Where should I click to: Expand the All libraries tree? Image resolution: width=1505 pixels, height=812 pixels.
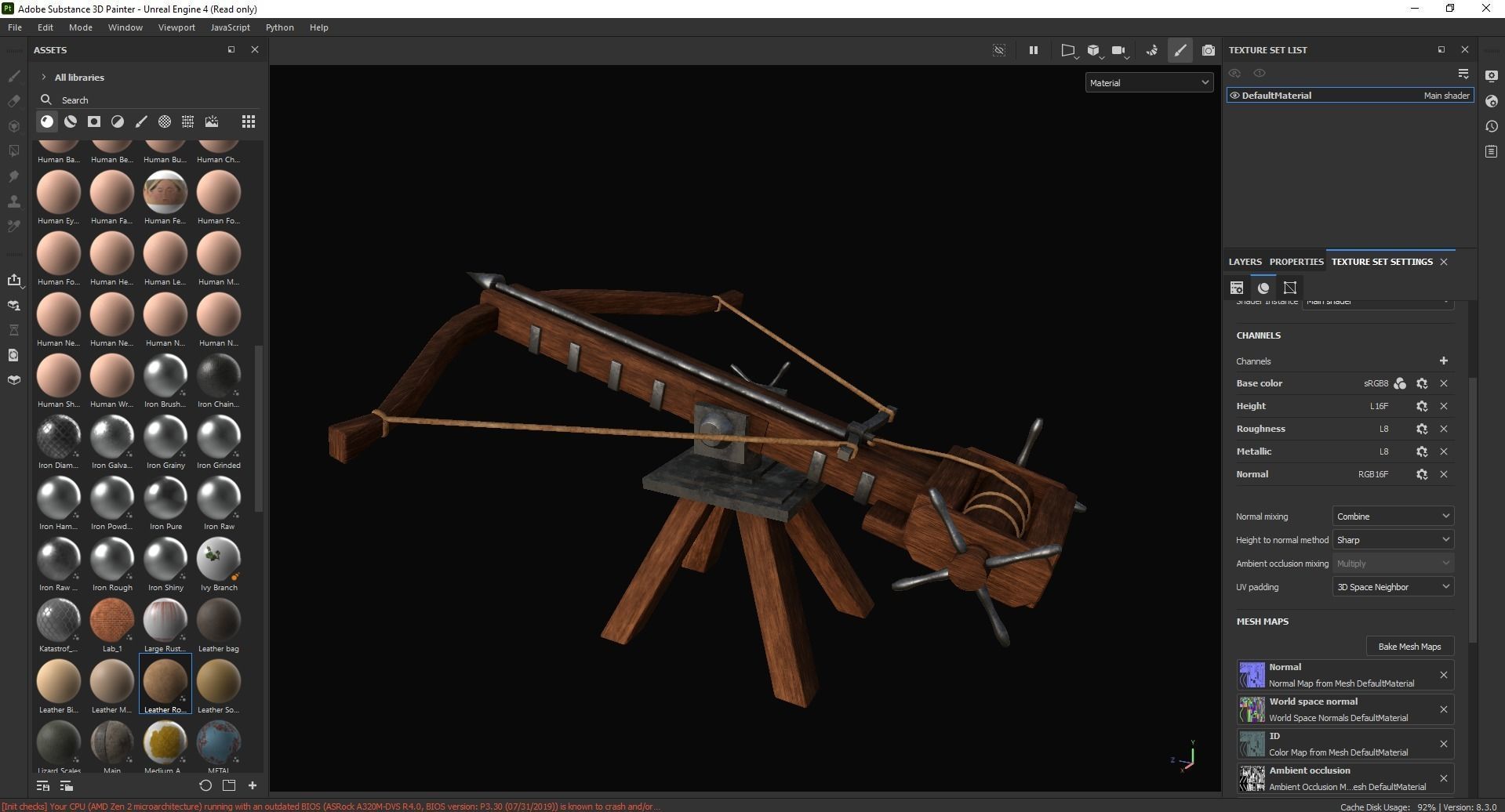tap(44, 77)
